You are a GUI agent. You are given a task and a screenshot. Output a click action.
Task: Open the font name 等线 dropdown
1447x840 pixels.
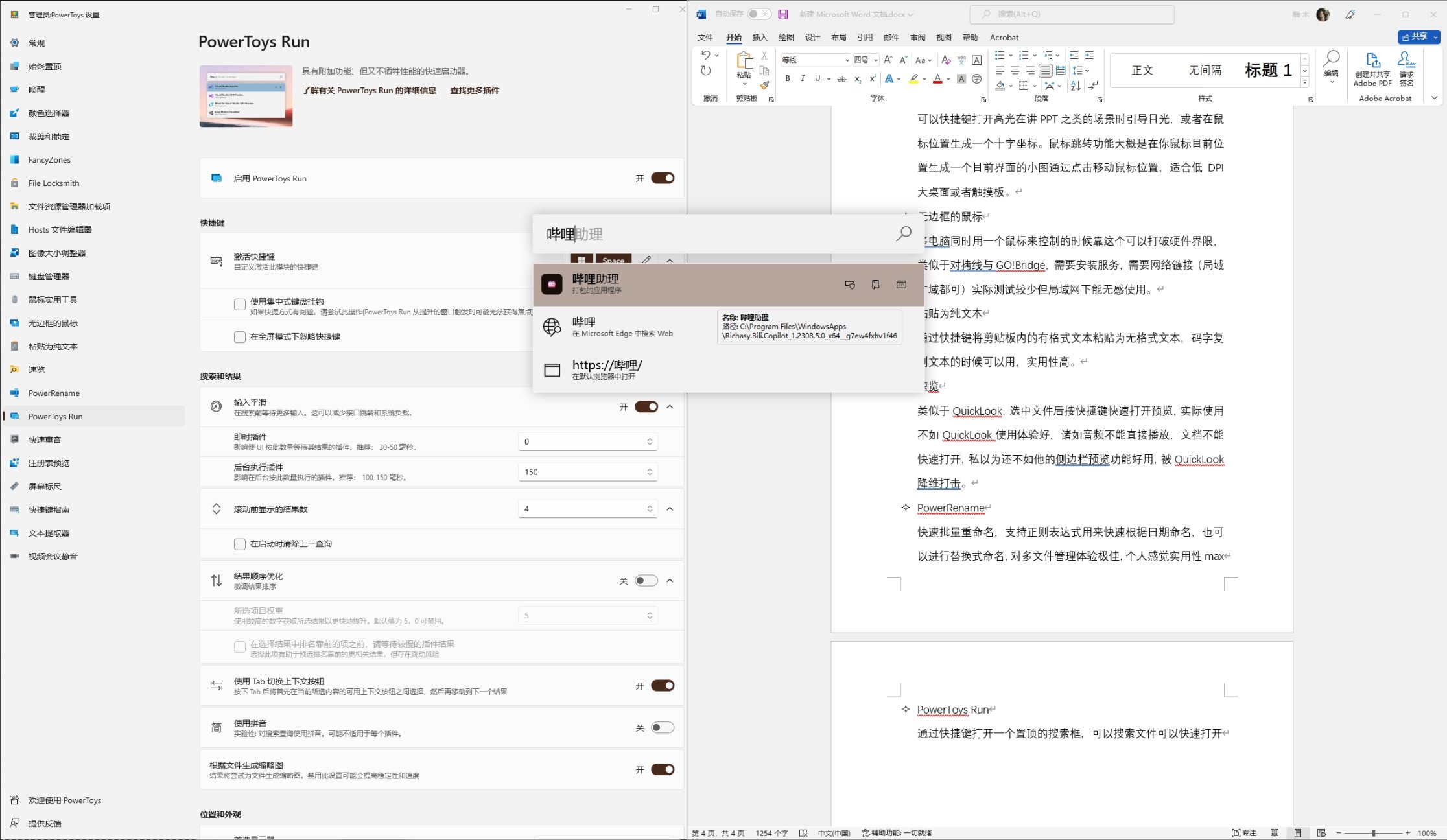coord(847,60)
